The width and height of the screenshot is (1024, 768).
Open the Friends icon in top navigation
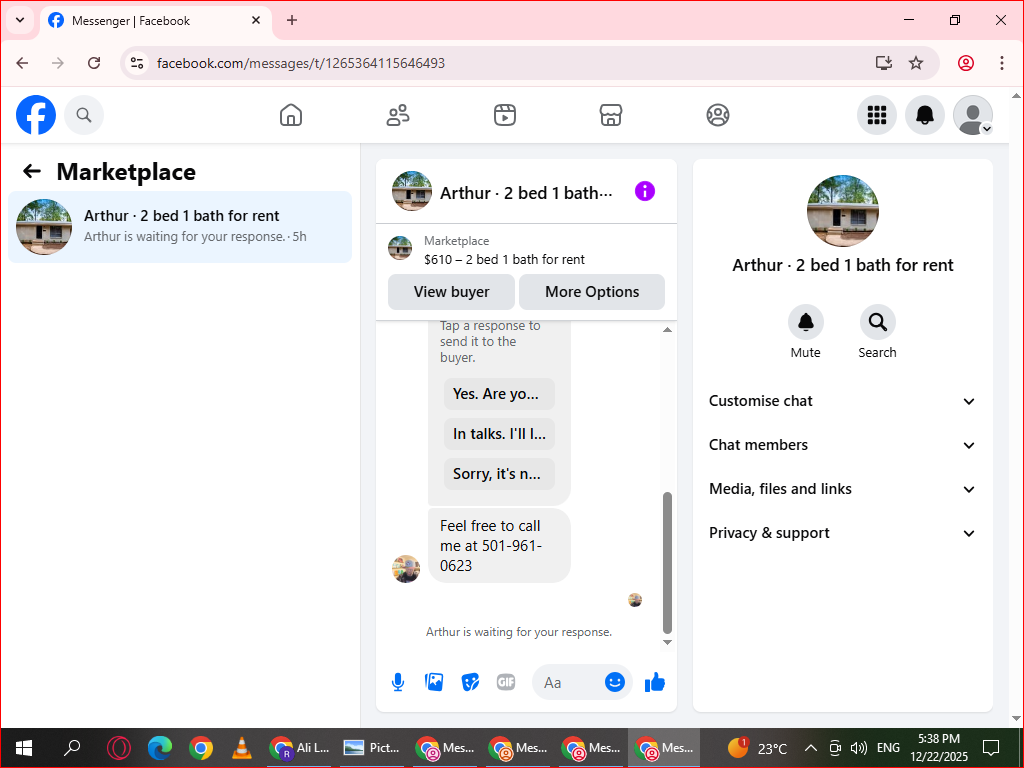pyautogui.click(x=398, y=115)
